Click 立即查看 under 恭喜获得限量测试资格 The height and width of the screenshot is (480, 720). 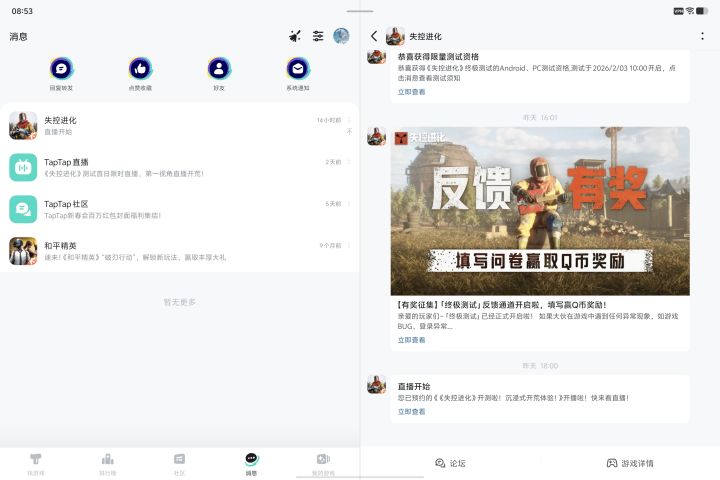pyautogui.click(x=411, y=92)
